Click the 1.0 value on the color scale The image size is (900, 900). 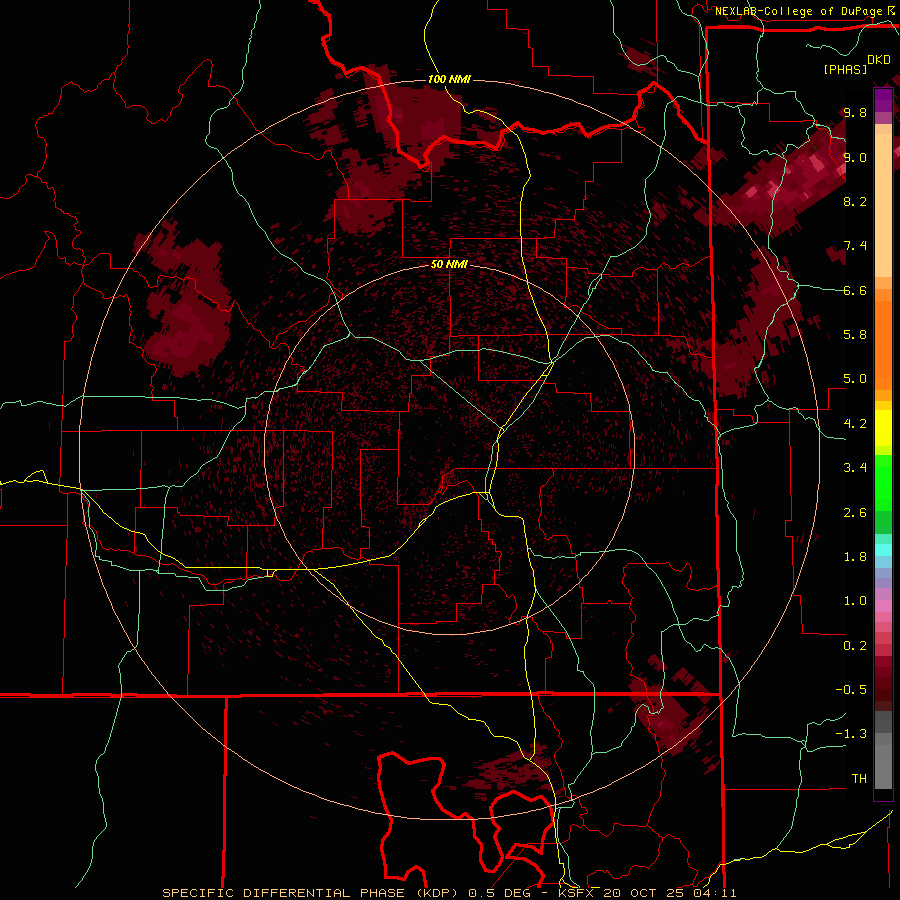855,601
